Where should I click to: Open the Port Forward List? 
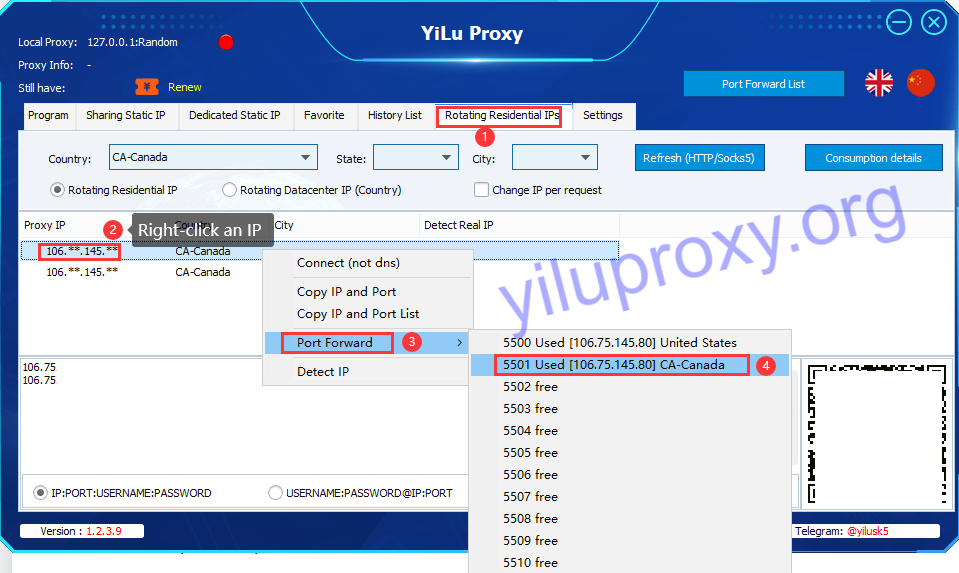(763, 84)
